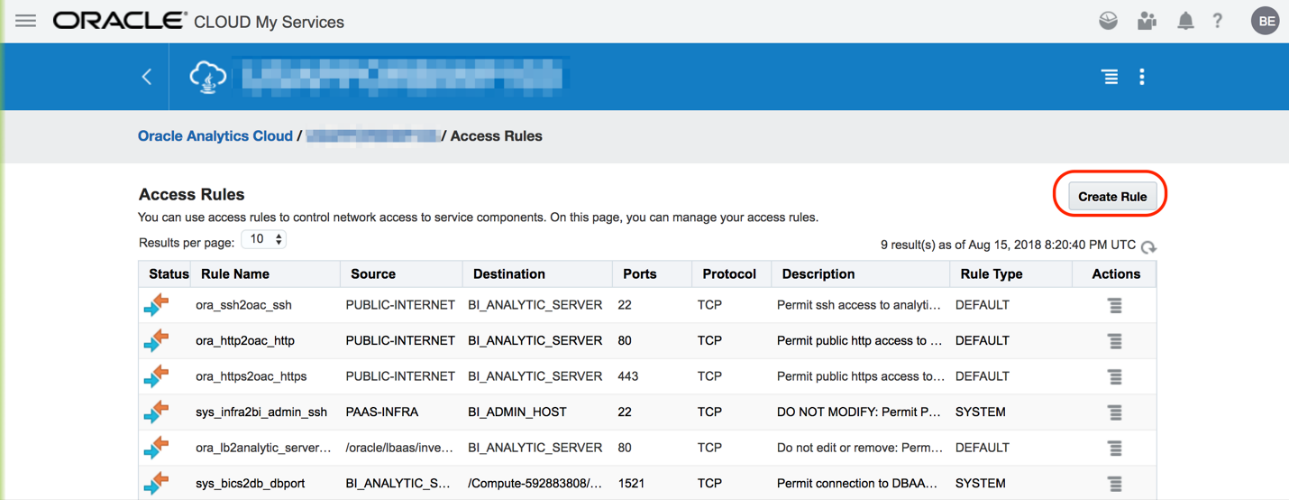Screen dimensions: 1289x500
Task: Open the vertical three-dot menu in banner
Action: (1142, 77)
